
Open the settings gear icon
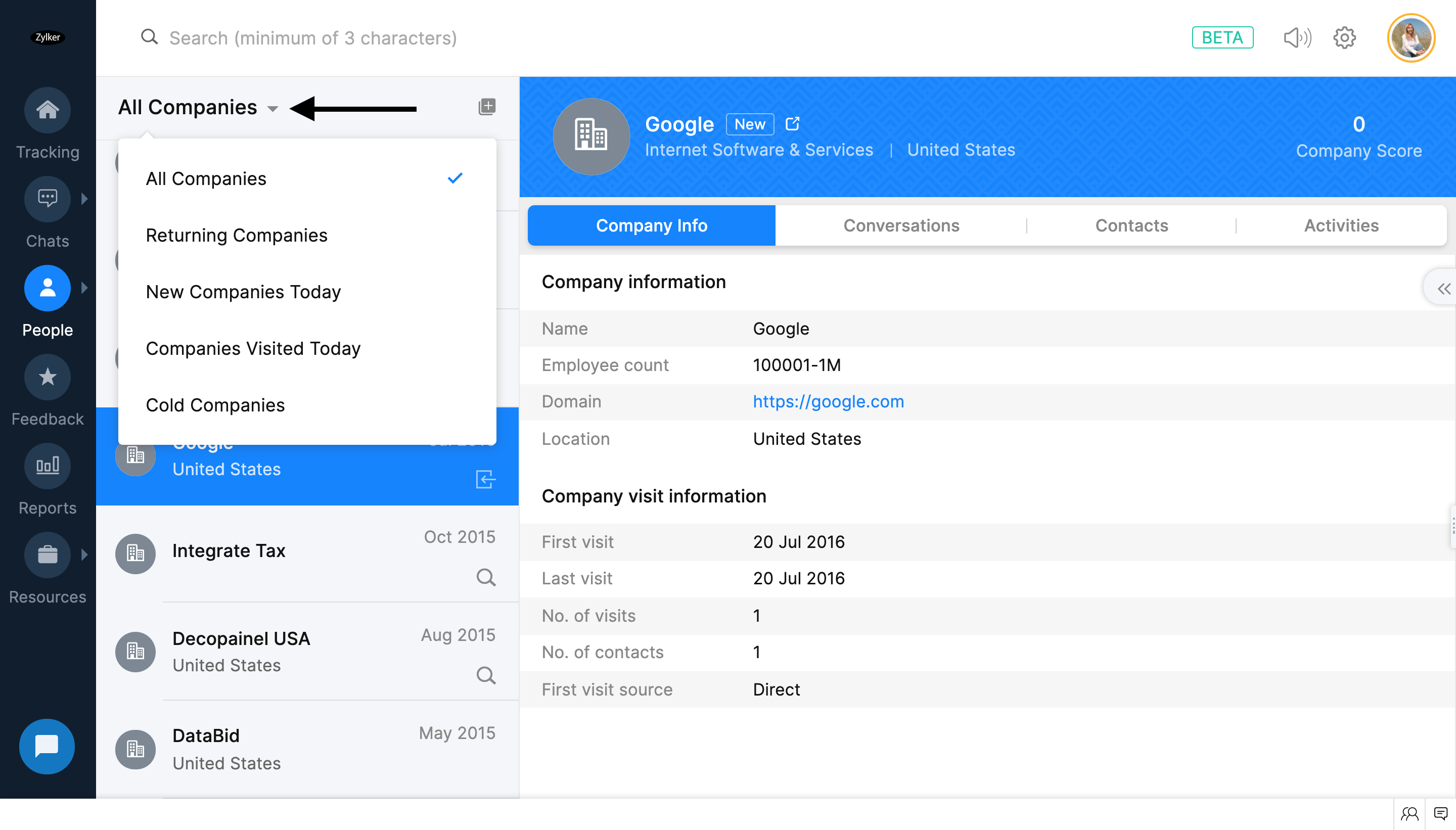(x=1344, y=37)
